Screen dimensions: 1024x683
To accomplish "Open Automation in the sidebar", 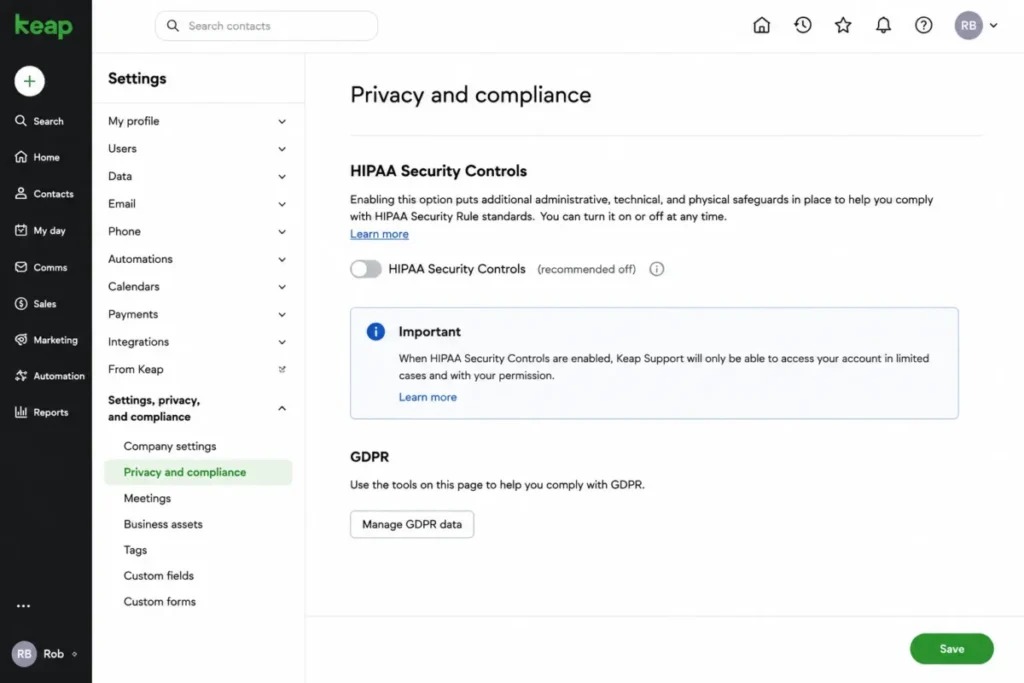I will coord(50,375).
